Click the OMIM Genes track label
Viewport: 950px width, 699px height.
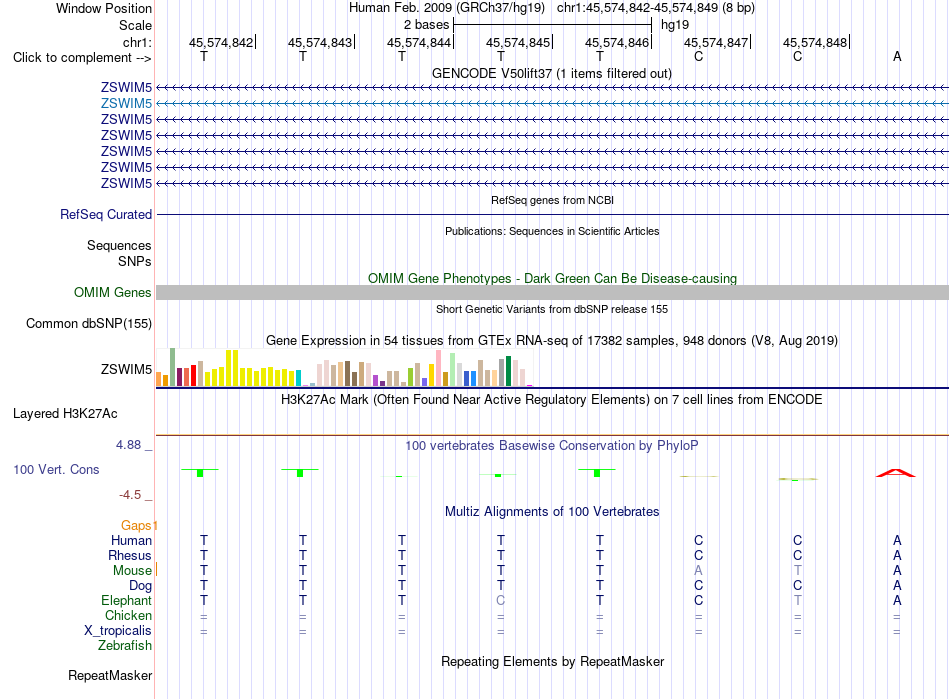pos(113,293)
